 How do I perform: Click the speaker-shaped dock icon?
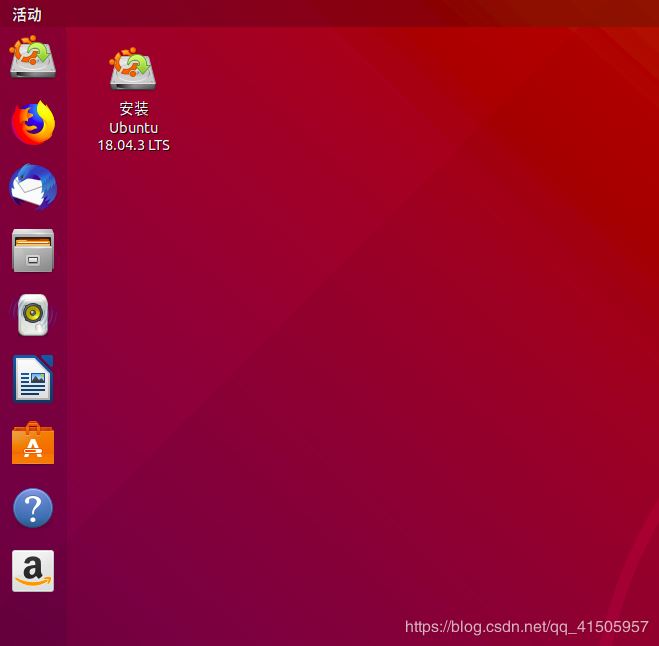(x=33, y=315)
